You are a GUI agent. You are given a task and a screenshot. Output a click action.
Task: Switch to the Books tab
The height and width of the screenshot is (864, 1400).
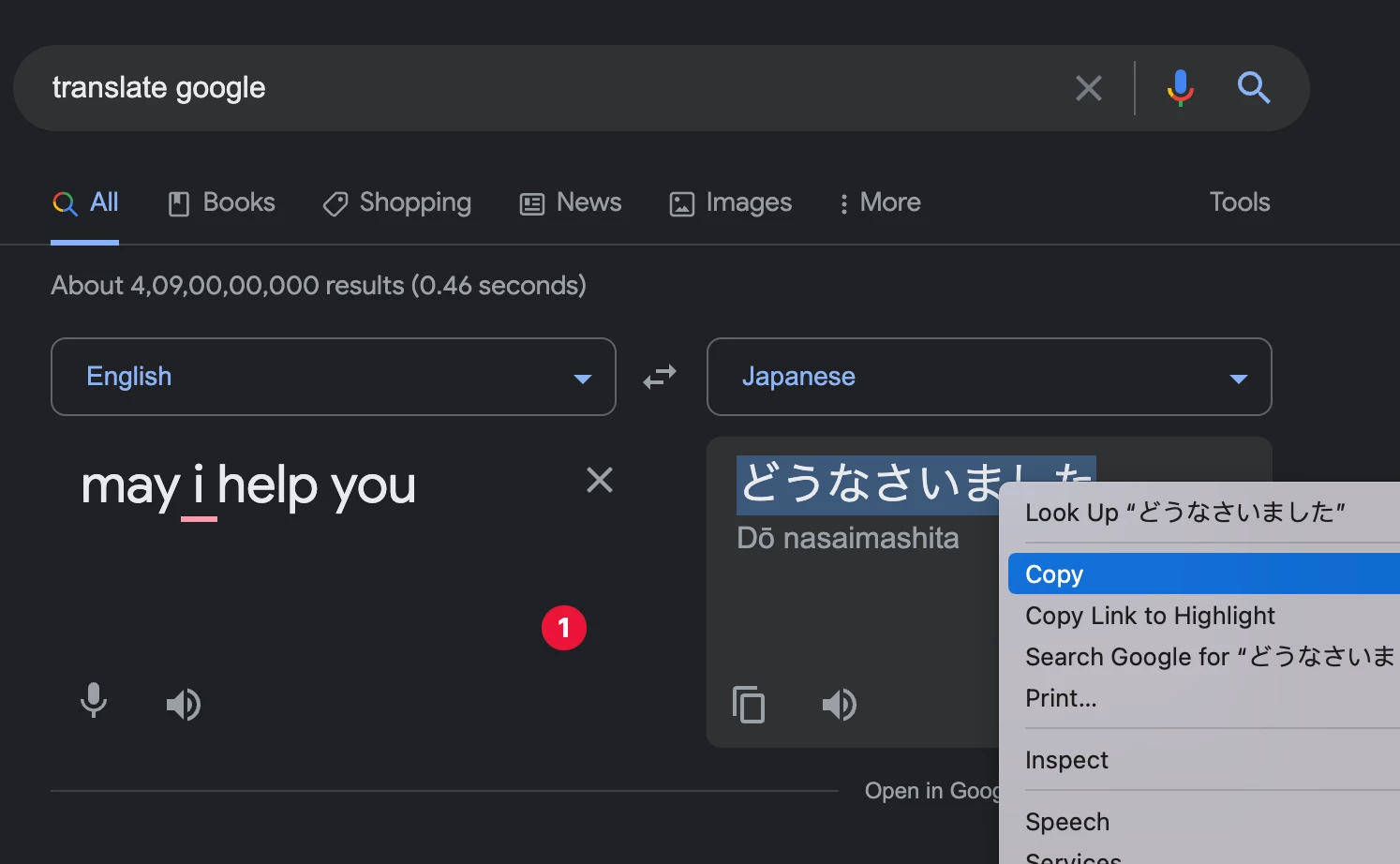click(221, 202)
